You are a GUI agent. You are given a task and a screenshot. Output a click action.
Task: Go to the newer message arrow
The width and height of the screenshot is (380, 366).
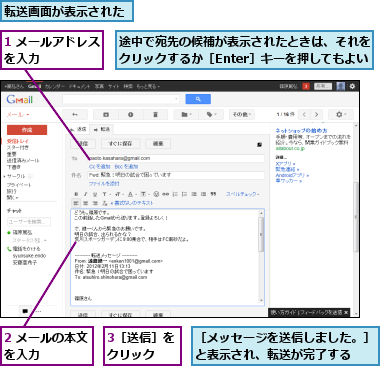coord(304,115)
